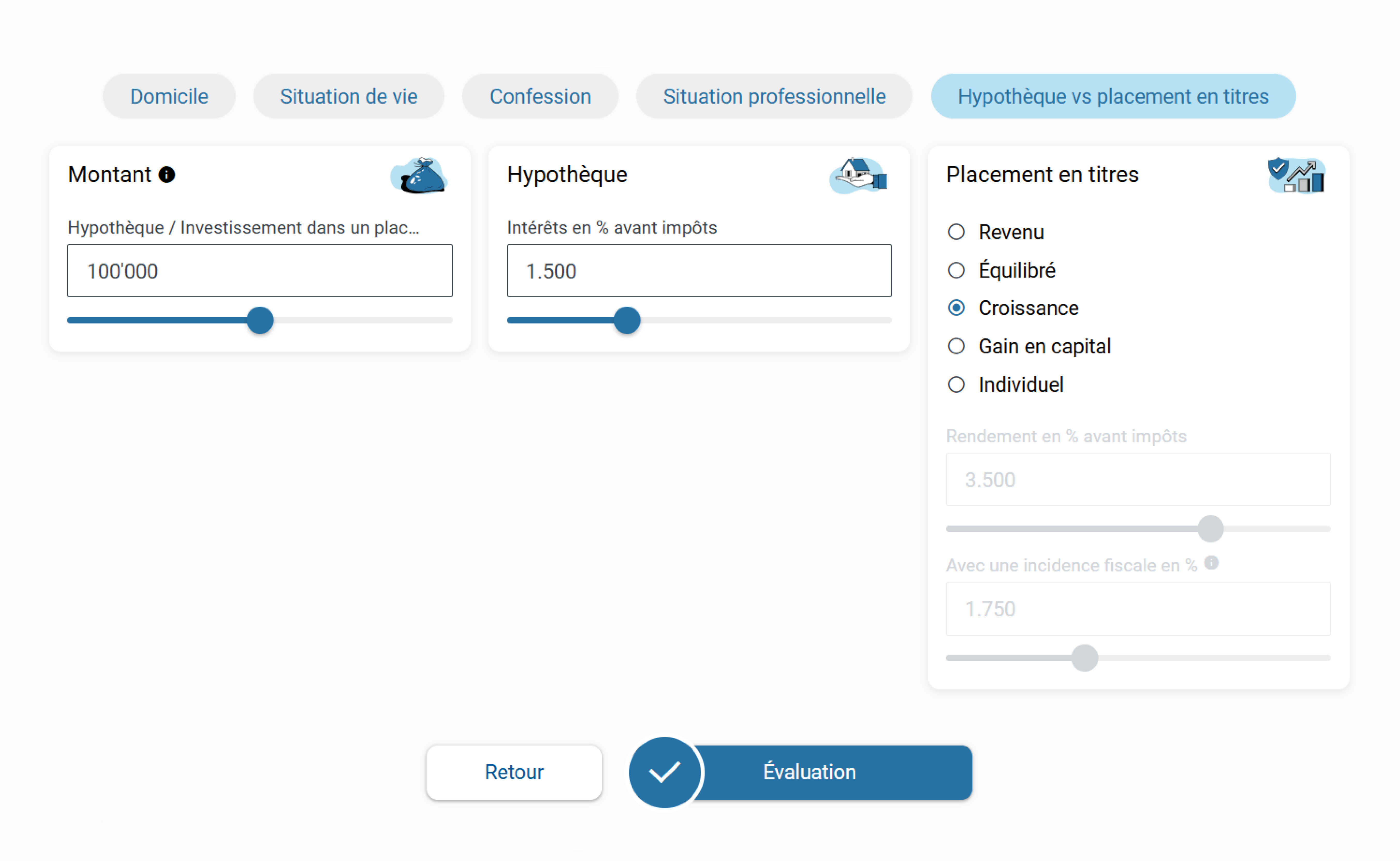This screenshot has height=861, width=1400.
Task: Select the Croissance radio button
Action: (x=956, y=308)
